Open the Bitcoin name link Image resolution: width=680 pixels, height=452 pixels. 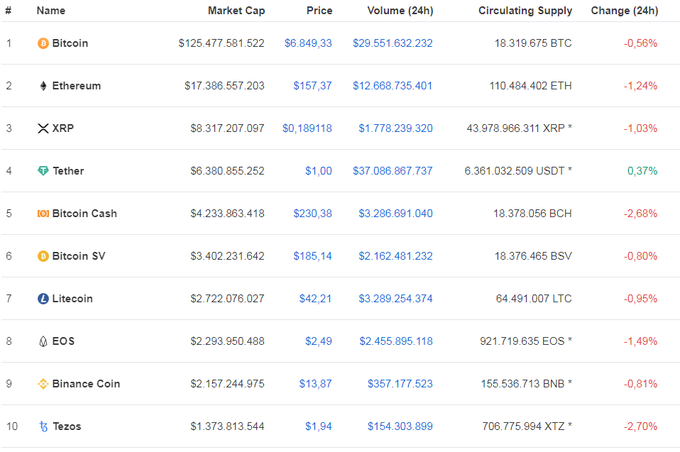pos(70,43)
